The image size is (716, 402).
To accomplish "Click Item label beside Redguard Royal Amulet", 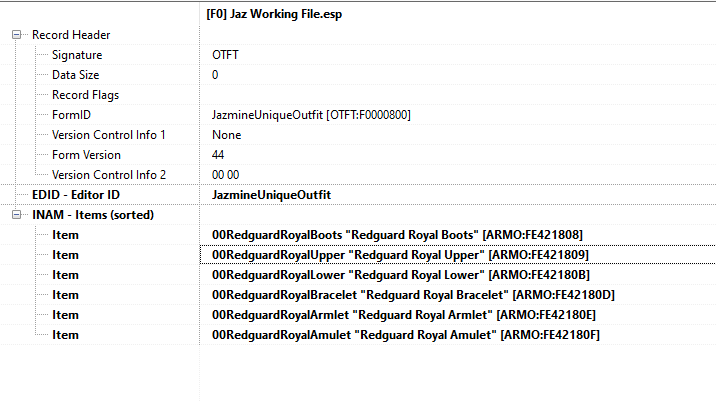I will point(65,335).
